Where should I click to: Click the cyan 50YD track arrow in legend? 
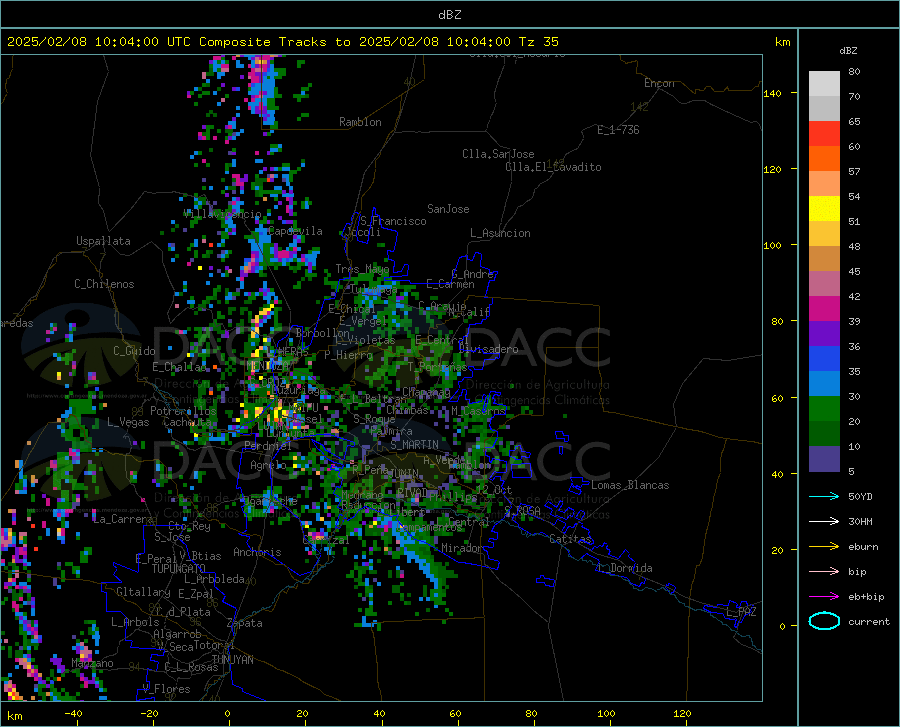click(824, 496)
